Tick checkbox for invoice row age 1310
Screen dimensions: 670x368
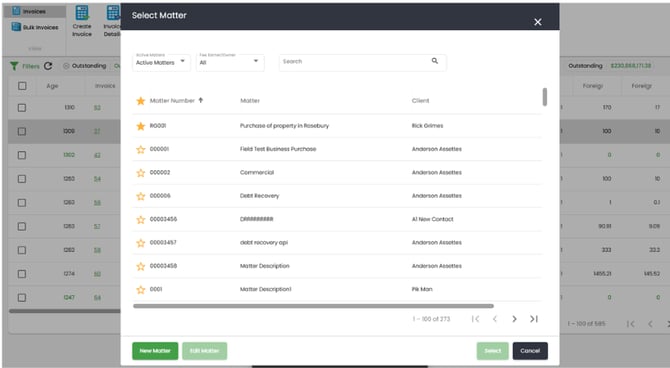tap(22, 108)
